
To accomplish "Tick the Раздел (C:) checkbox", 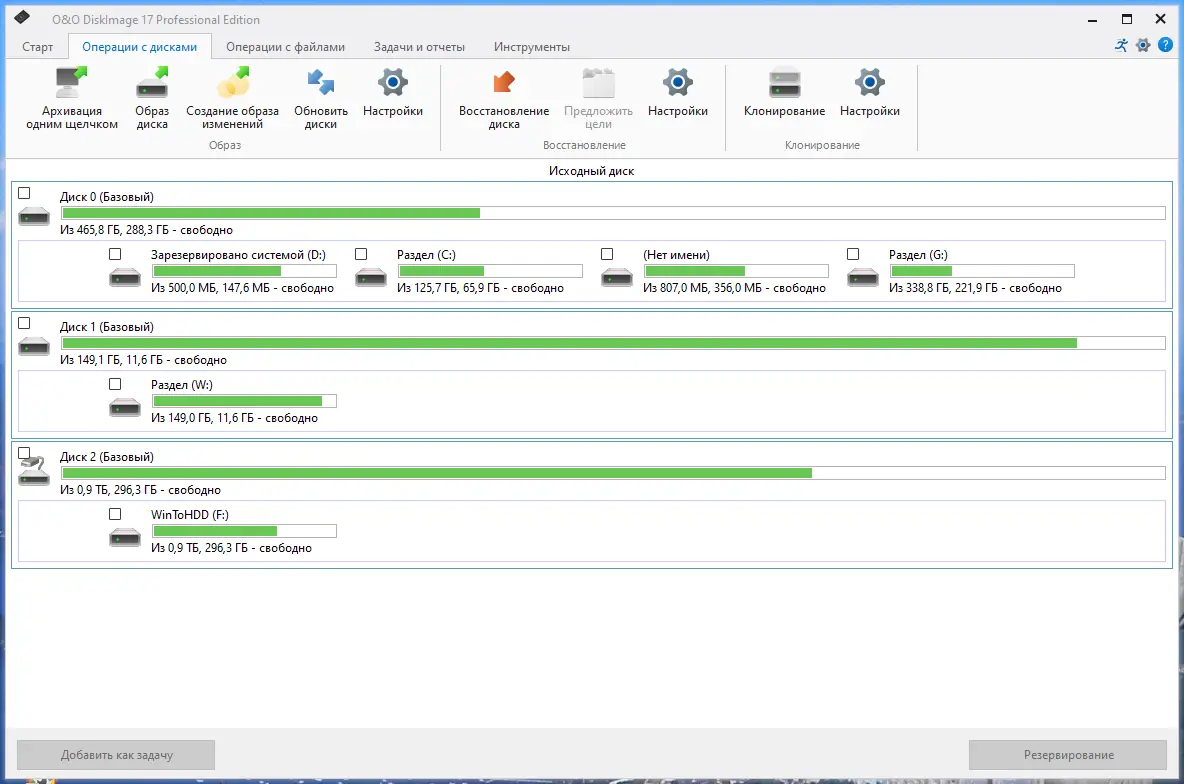I will click(361, 255).
